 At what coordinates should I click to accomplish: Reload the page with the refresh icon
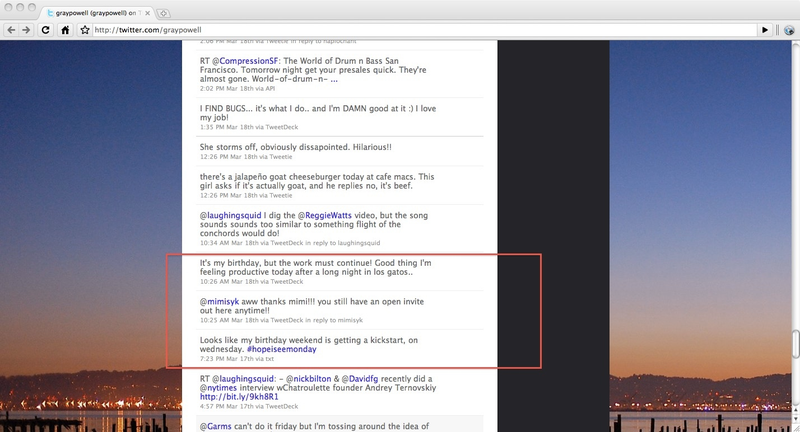[45, 30]
